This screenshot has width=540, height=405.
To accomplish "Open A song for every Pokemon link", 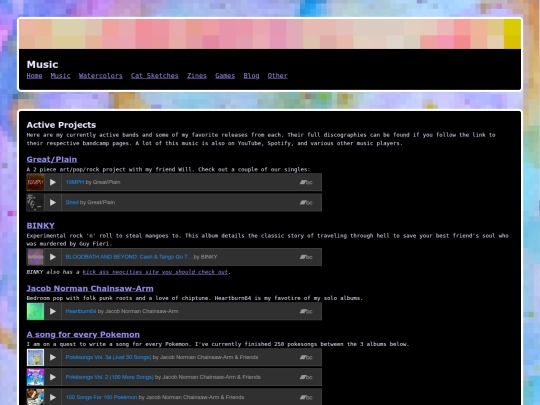I will [83, 334].
